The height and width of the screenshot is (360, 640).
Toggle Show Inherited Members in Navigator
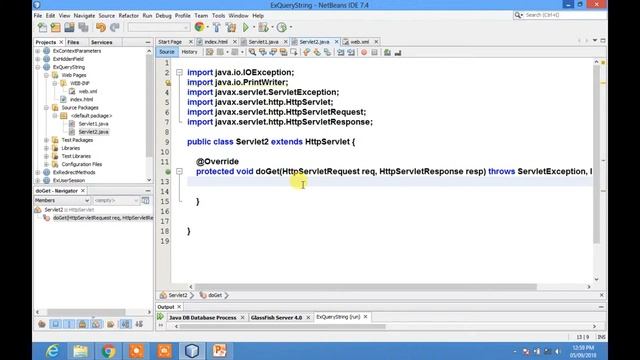[x=42, y=324]
